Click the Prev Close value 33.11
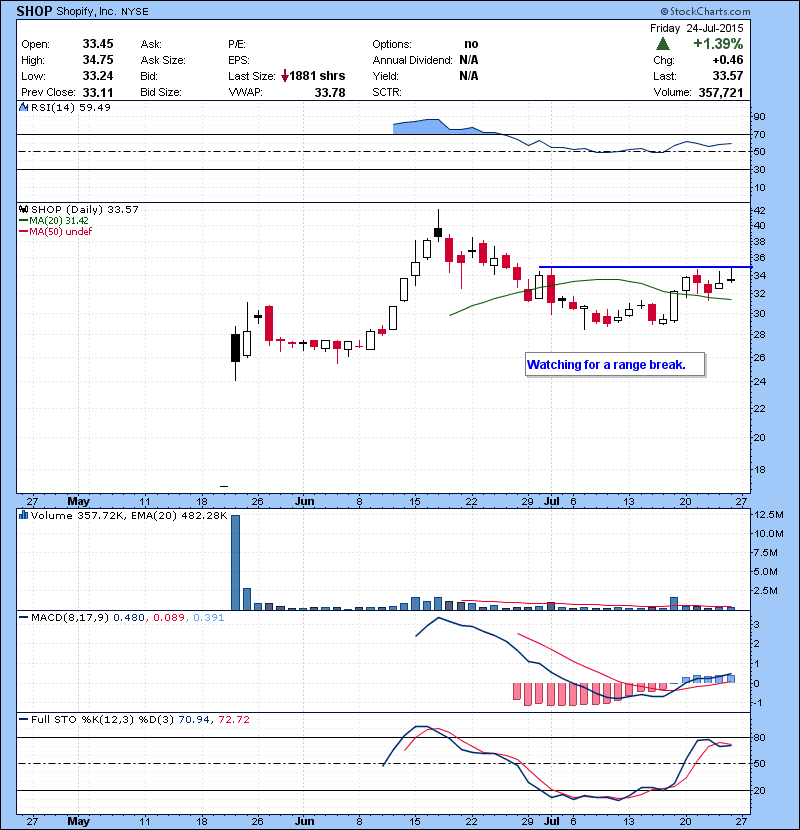 tap(98, 93)
